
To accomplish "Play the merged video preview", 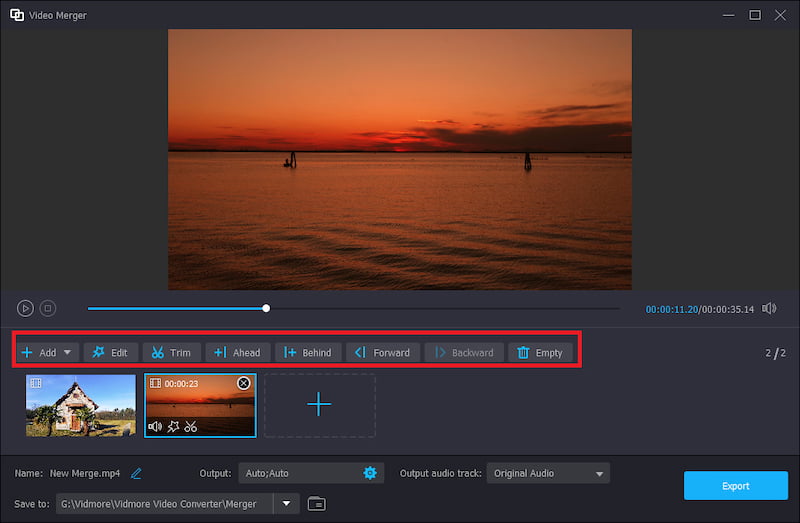I will (25, 308).
